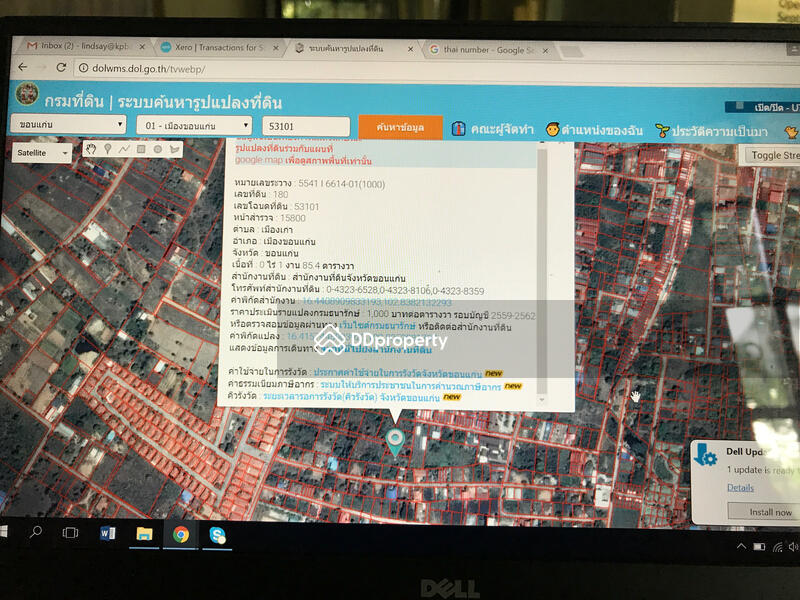800x600 pixels.
Task: Click the ตำบล value เมืองเก่า
Action: click(277, 230)
